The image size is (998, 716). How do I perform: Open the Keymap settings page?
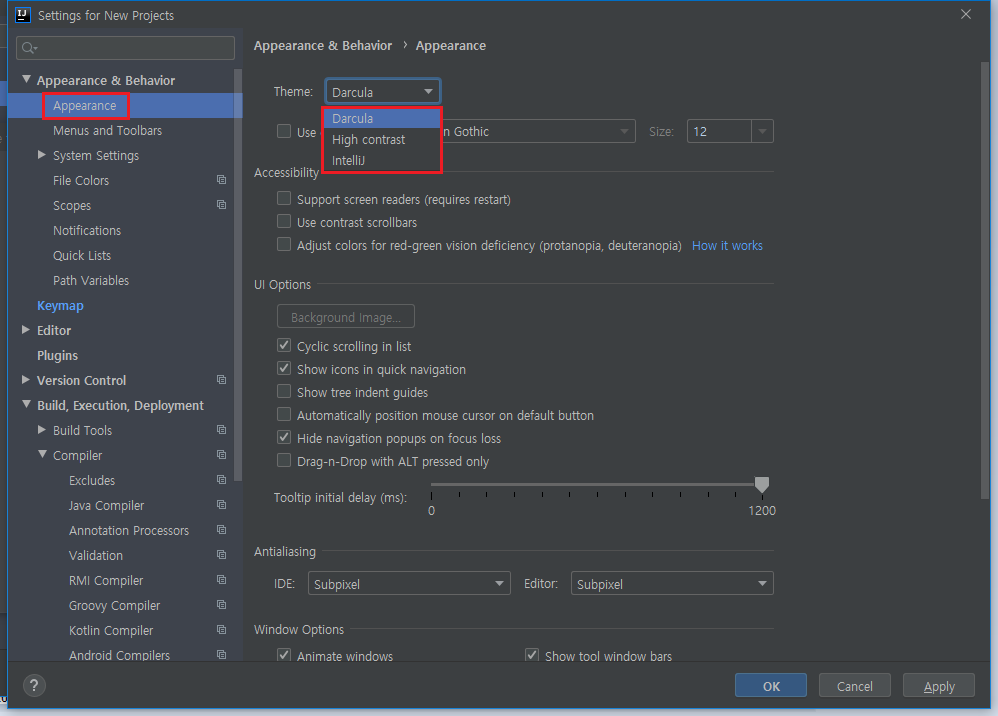[x=60, y=305]
